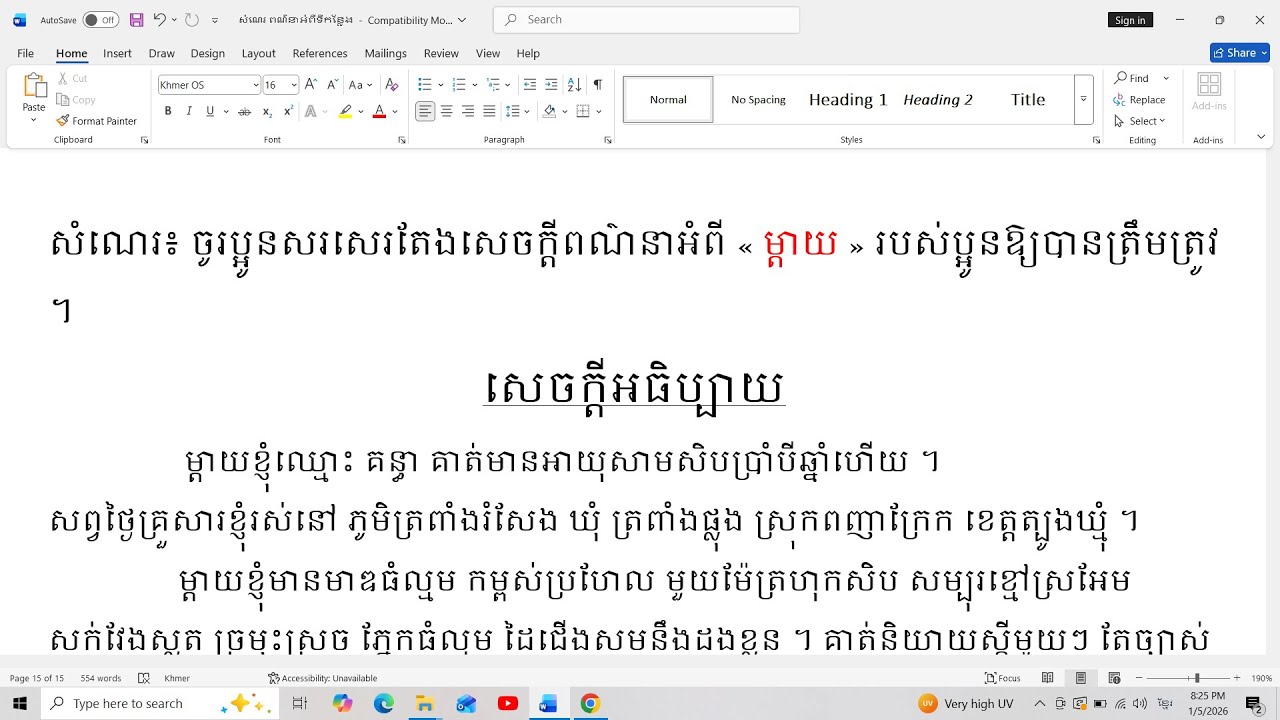Center align the paragraph
This screenshot has width=1280, height=720.
tap(447, 111)
